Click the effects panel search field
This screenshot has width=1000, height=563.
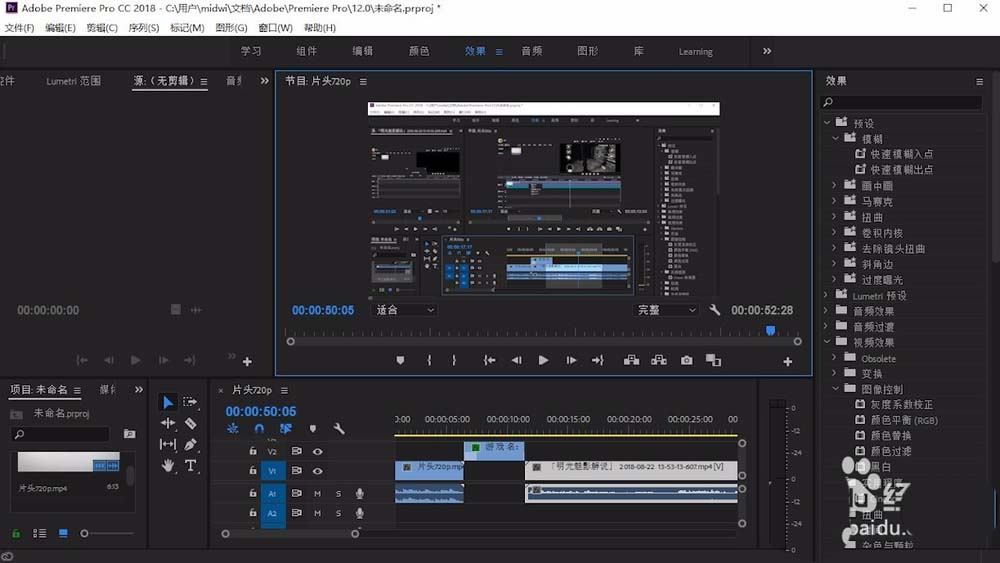(x=901, y=102)
